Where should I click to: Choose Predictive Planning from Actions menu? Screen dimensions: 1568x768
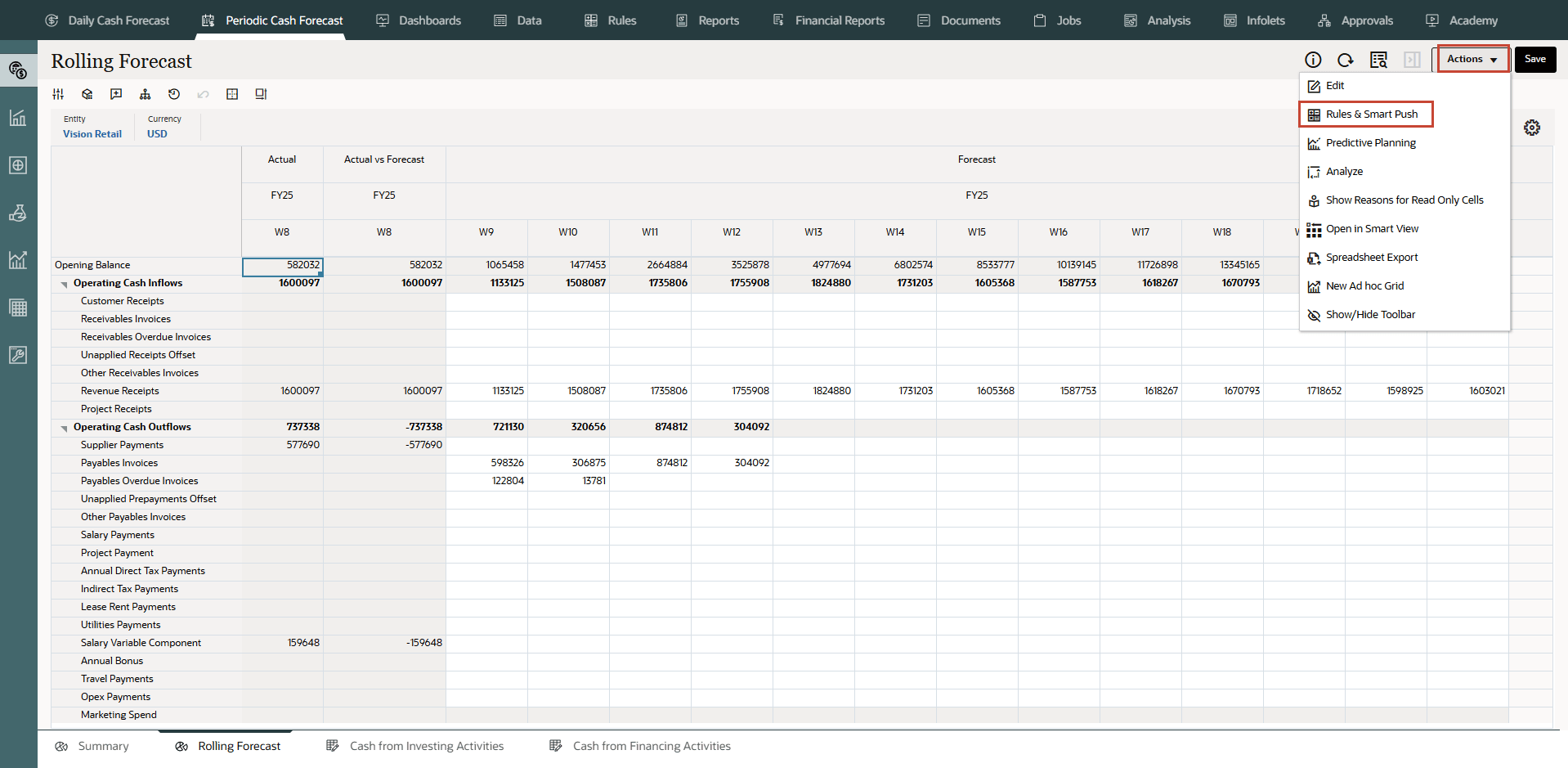1370,143
